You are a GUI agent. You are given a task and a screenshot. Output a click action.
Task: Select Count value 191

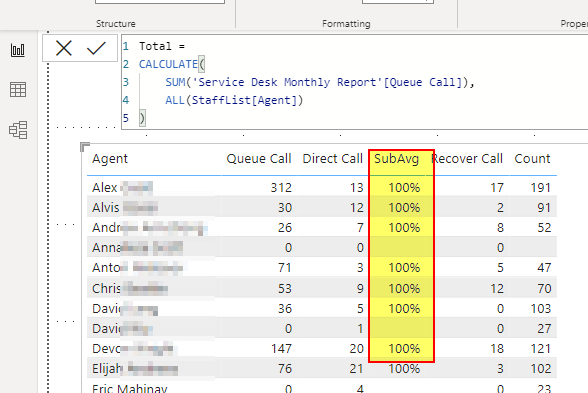[540, 188]
